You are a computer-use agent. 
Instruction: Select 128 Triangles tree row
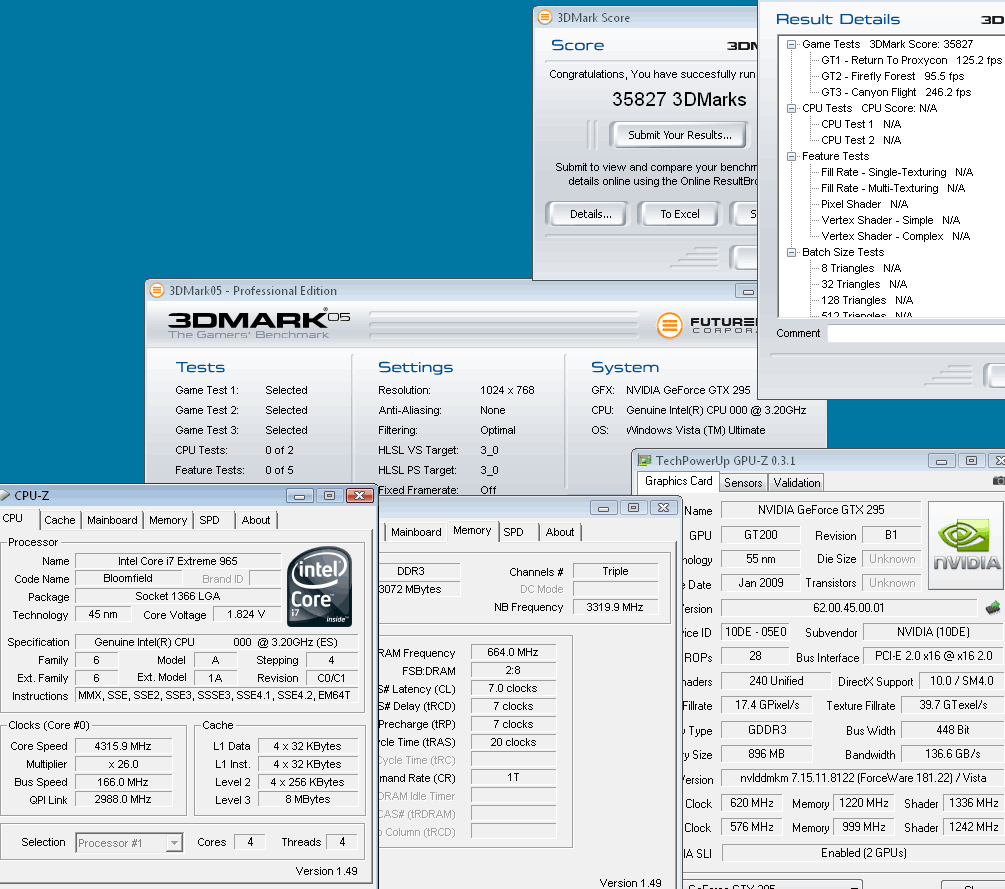point(867,301)
